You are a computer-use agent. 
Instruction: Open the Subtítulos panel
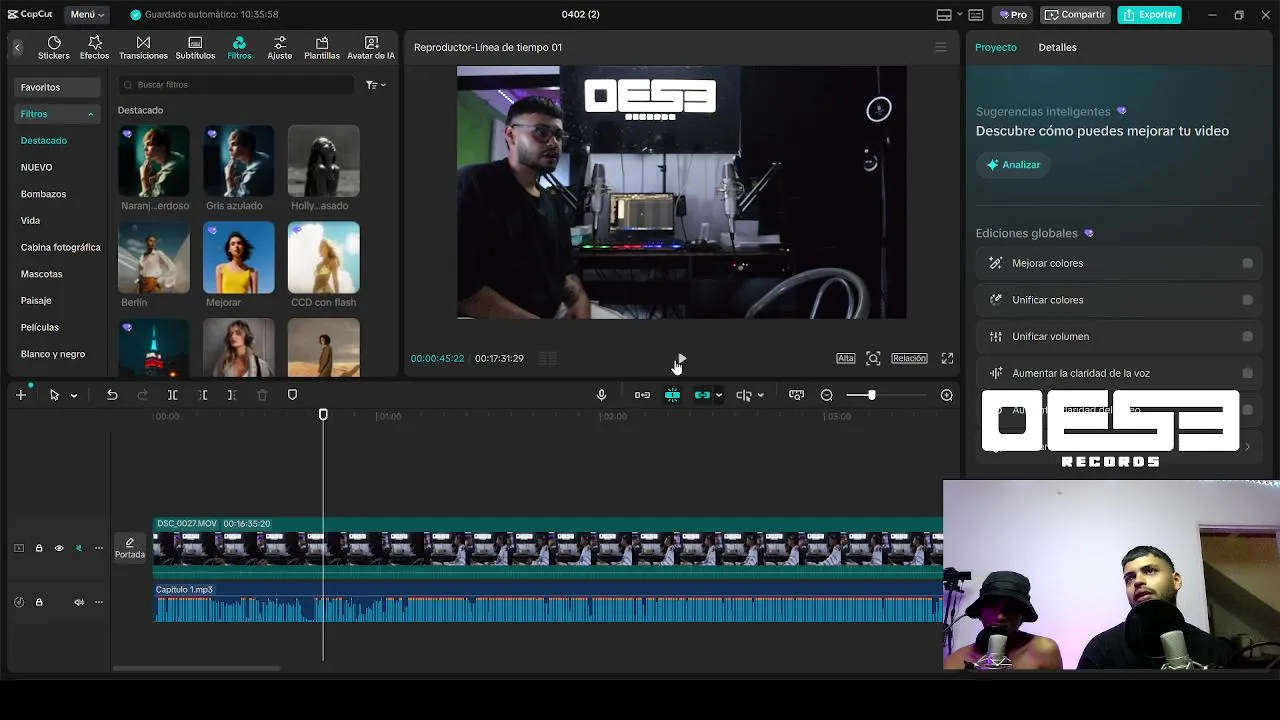[x=195, y=48]
